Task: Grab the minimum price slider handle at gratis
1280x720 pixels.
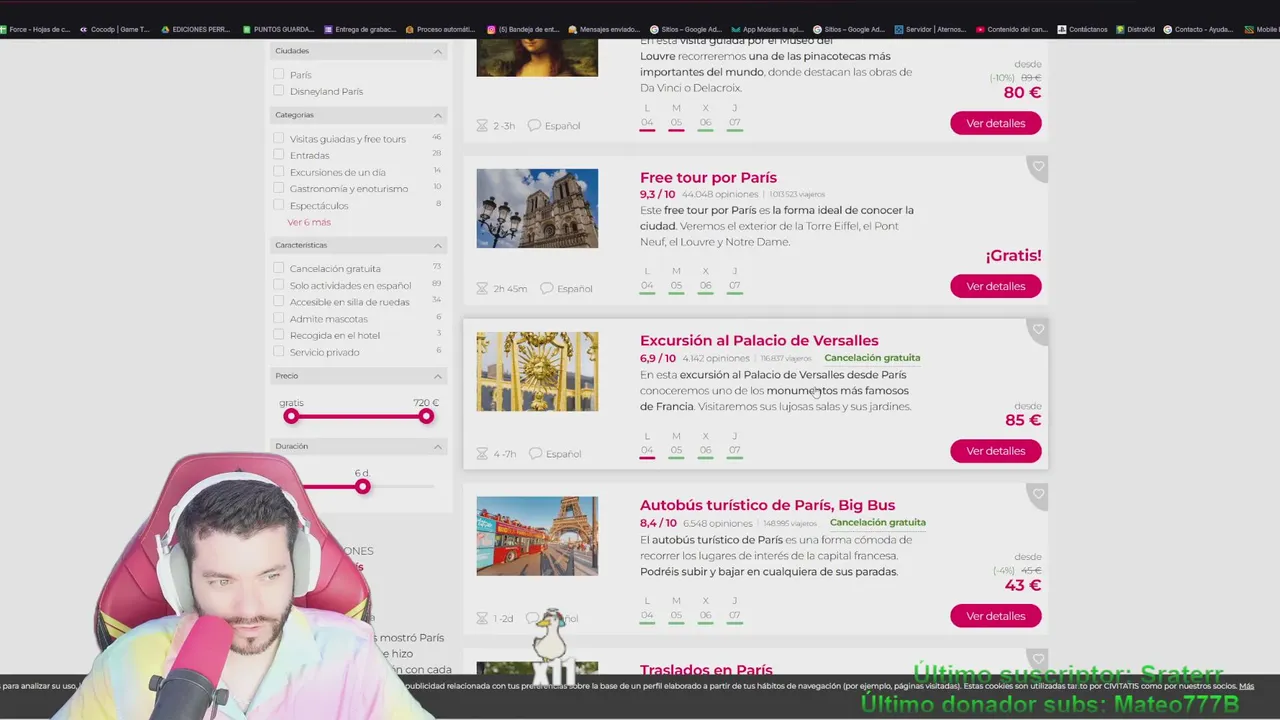Action: [291, 416]
